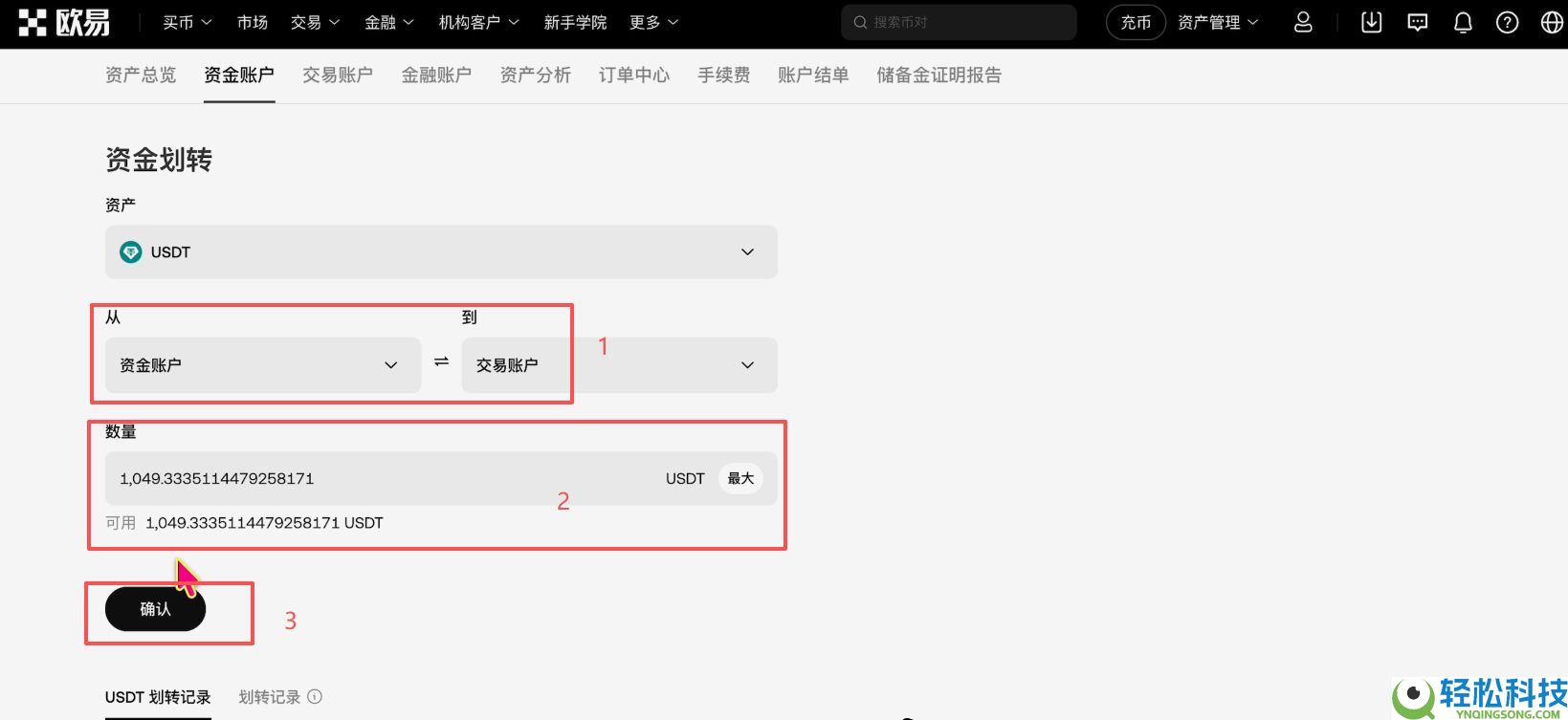Click the search magnifier icon
Screen dimensions: 1568x720
[x=860, y=22]
